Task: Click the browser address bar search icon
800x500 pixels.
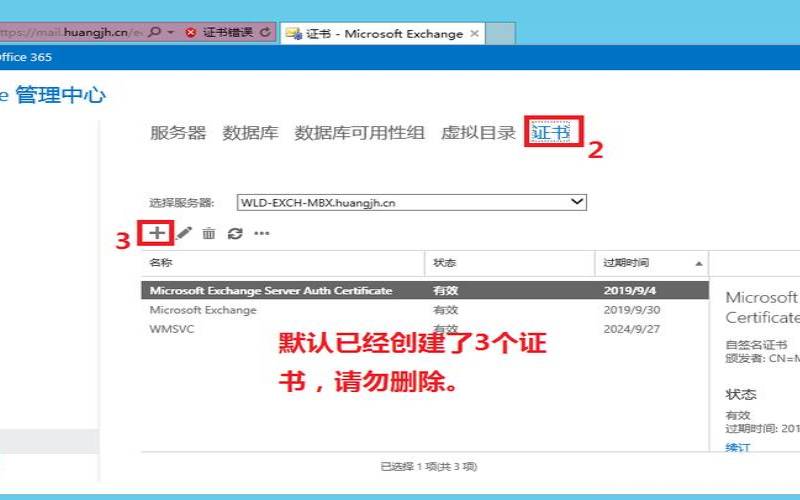Action: 154,32
